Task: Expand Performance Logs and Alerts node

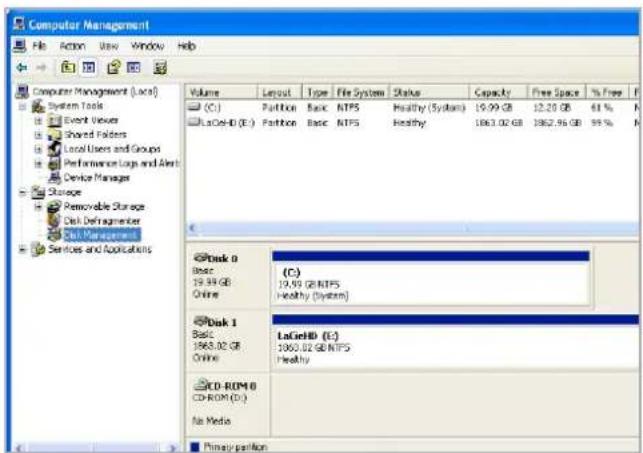Action: (x=38, y=164)
